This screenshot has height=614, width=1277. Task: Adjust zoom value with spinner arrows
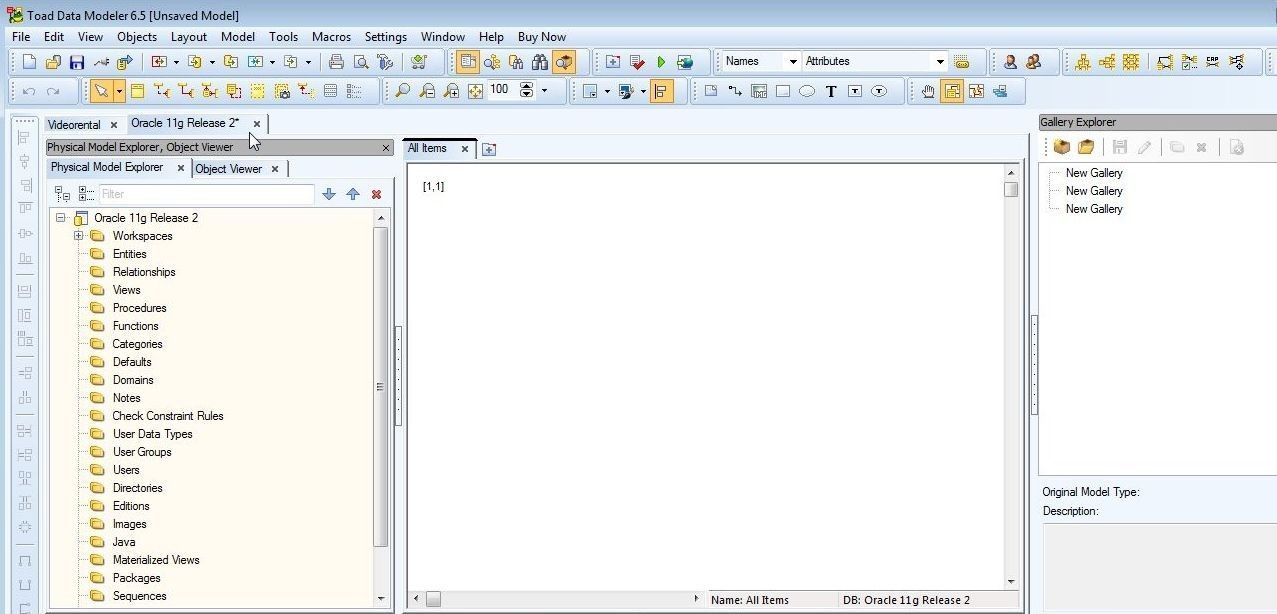527,91
